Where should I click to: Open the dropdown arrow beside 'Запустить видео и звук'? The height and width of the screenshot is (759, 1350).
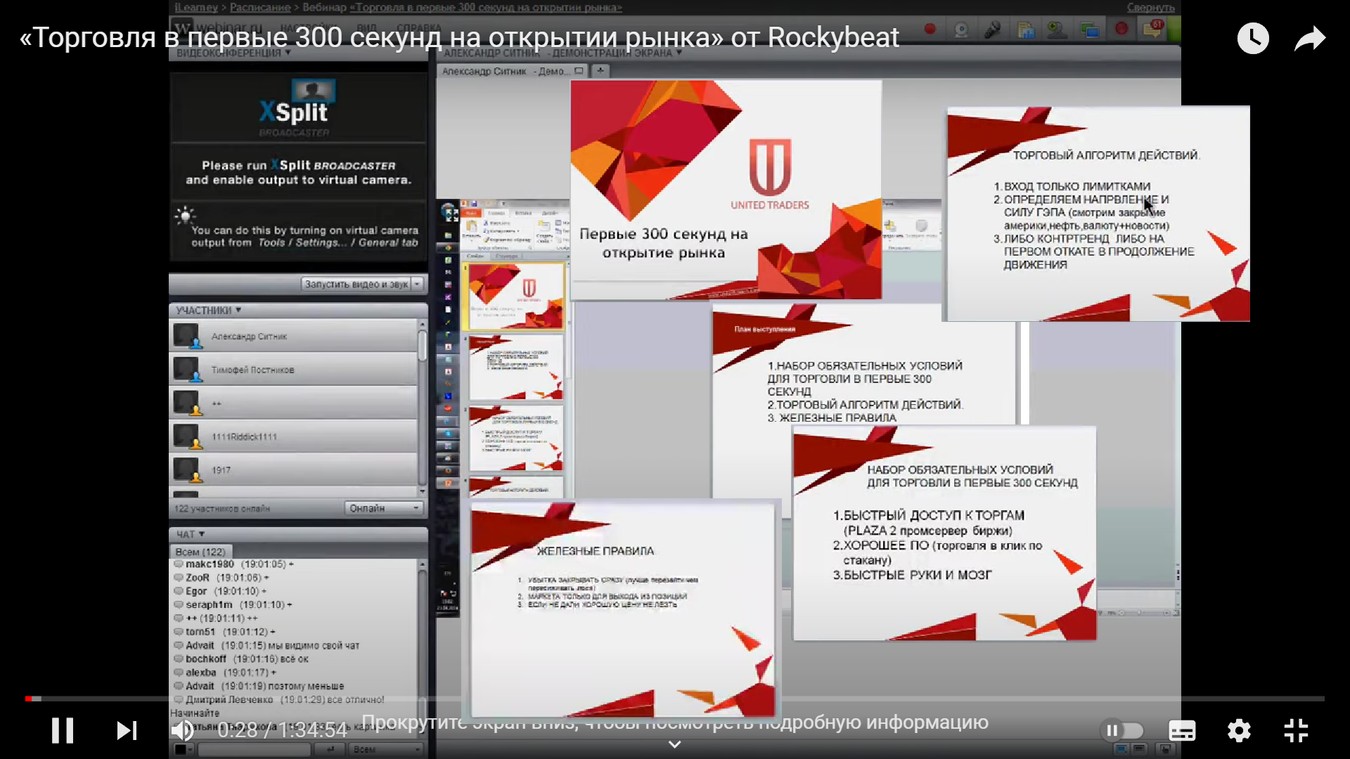[417, 284]
